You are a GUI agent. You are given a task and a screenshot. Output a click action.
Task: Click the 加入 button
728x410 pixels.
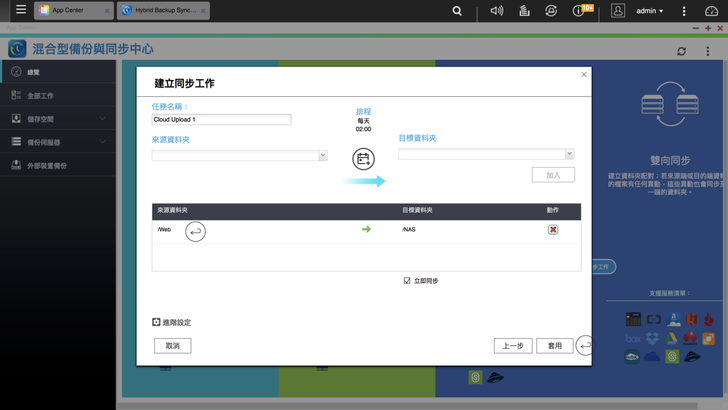(553, 175)
